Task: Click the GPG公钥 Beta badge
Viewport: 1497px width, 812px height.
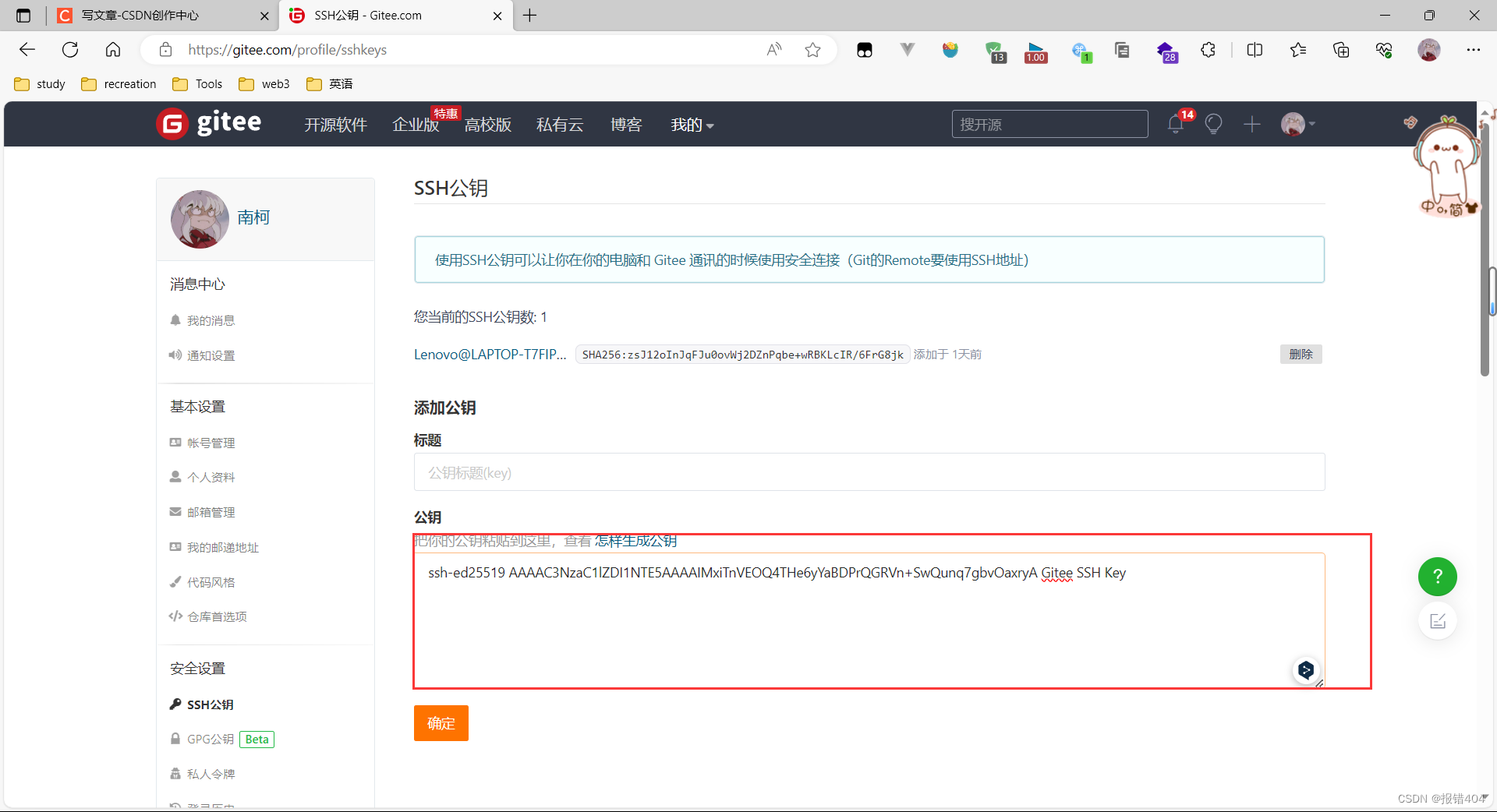Action: (x=256, y=739)
